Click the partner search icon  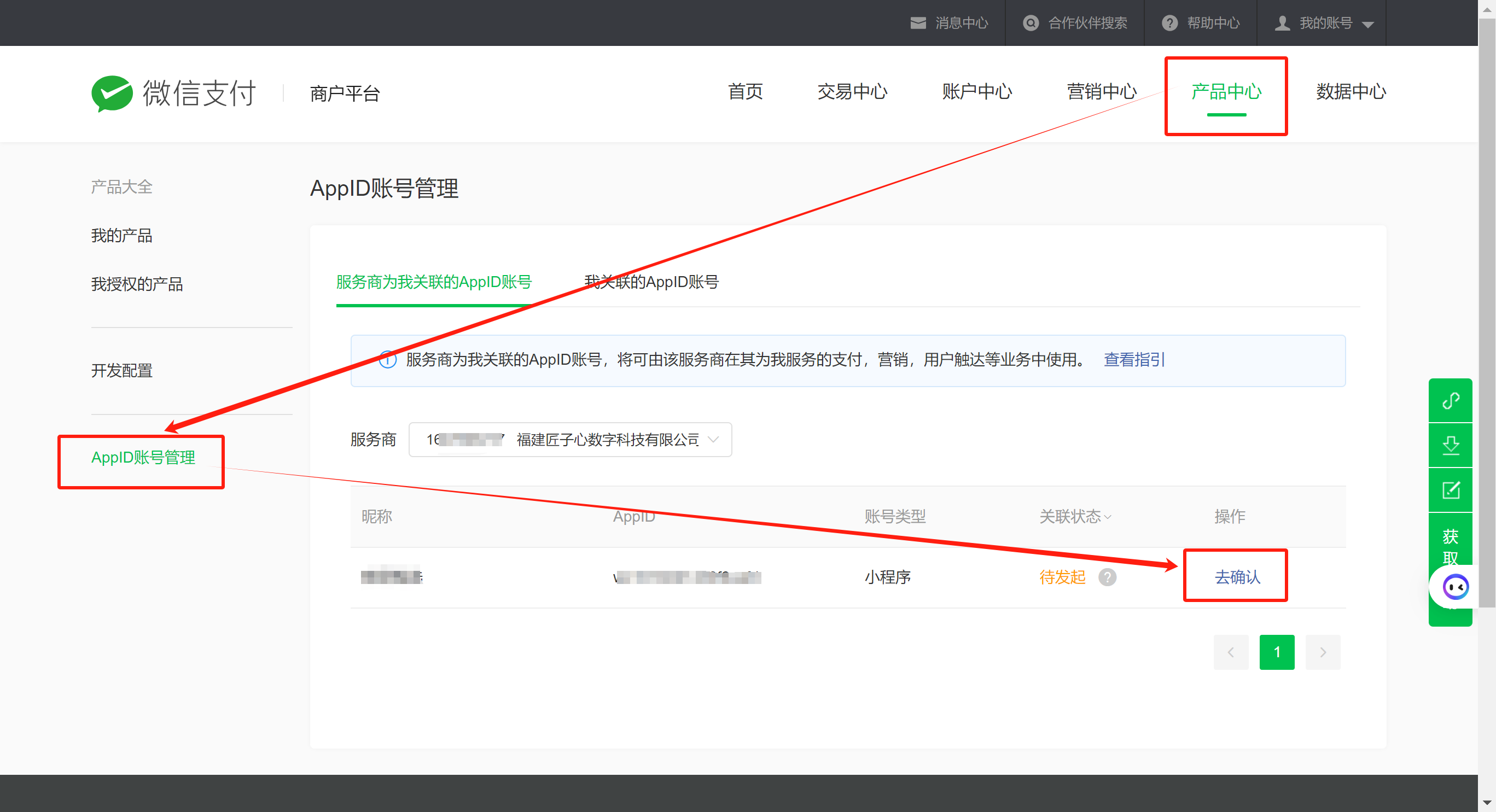click(x=1030, y=22)
